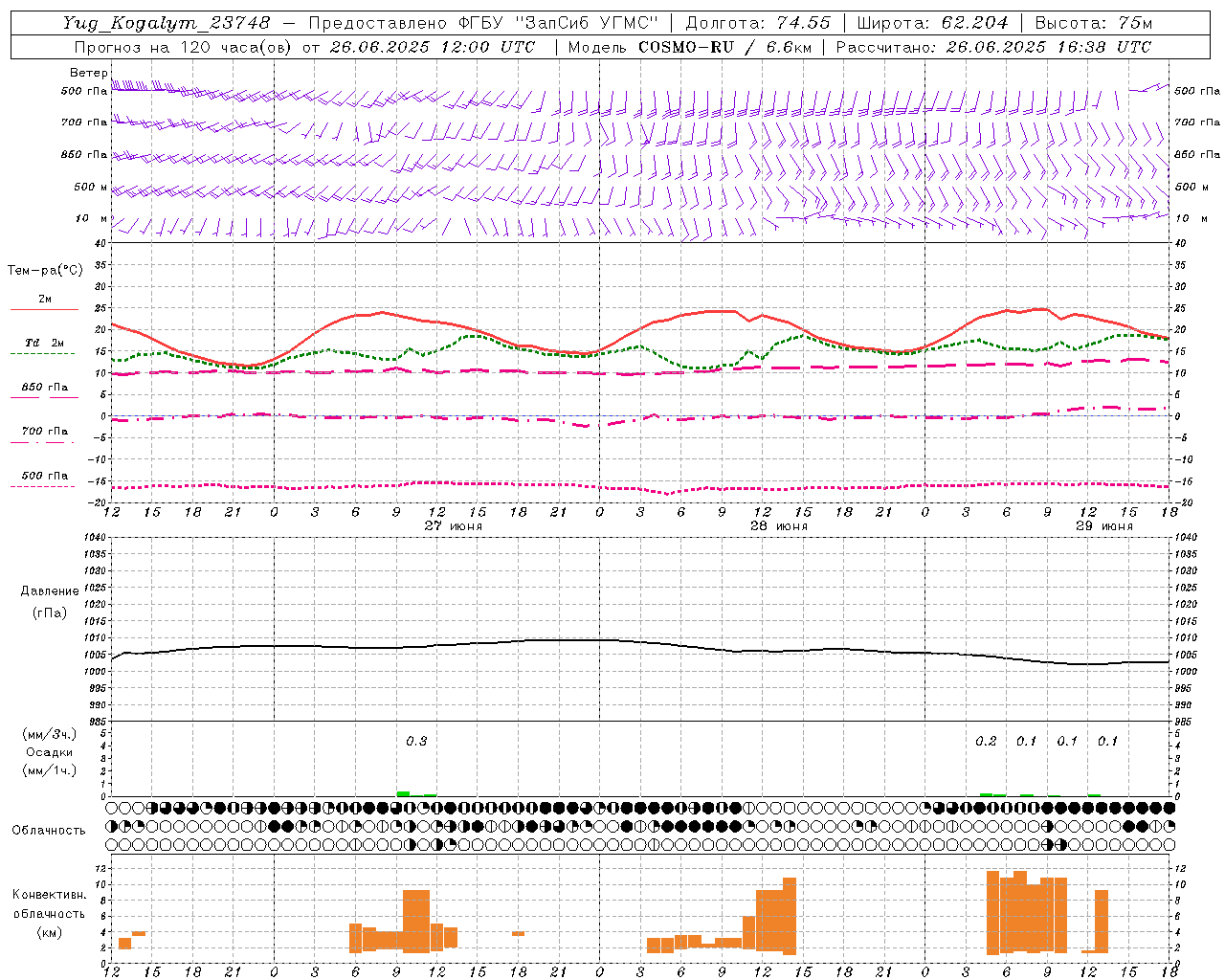Viewport: 1225px width, 980px height.
Task: Click the 'Давление' pressure section label
Action: pyautogui.click(x=50, y=591)
